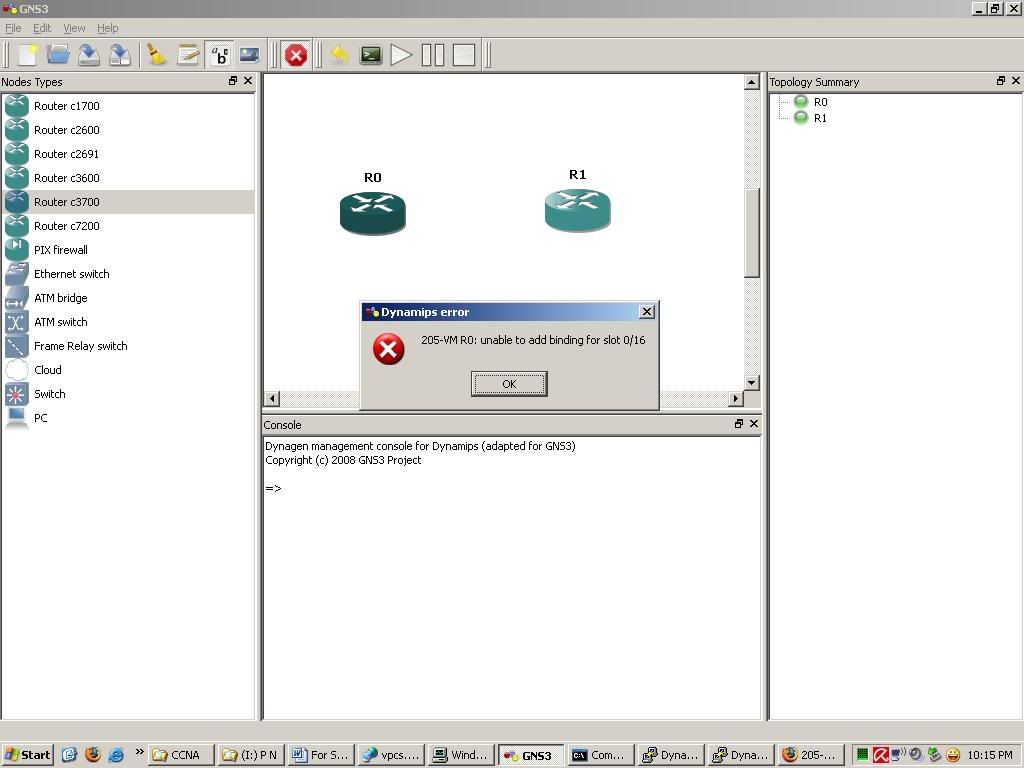Select Router c2600 node type

[x=128, y=130]
